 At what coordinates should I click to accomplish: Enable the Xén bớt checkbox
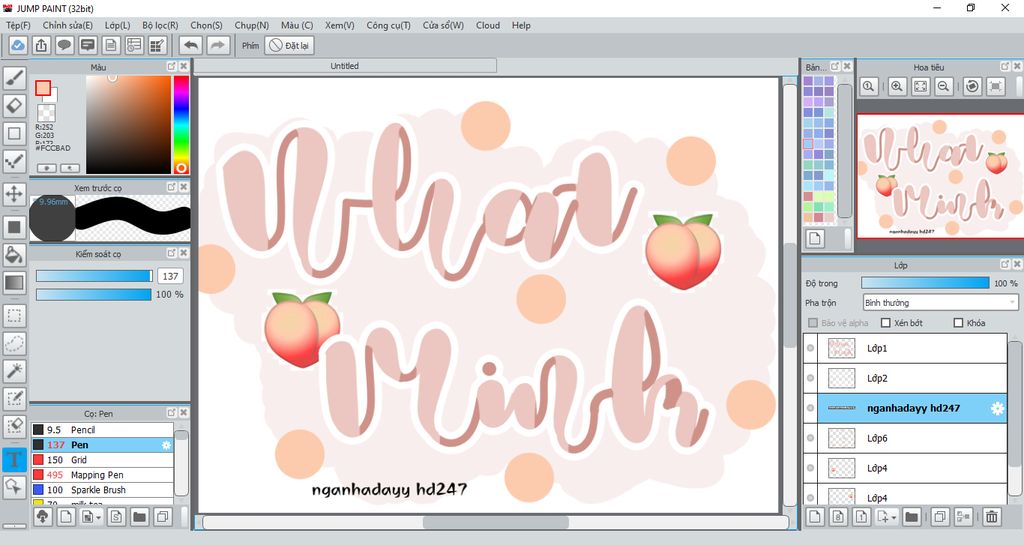[x=886, y=323]
